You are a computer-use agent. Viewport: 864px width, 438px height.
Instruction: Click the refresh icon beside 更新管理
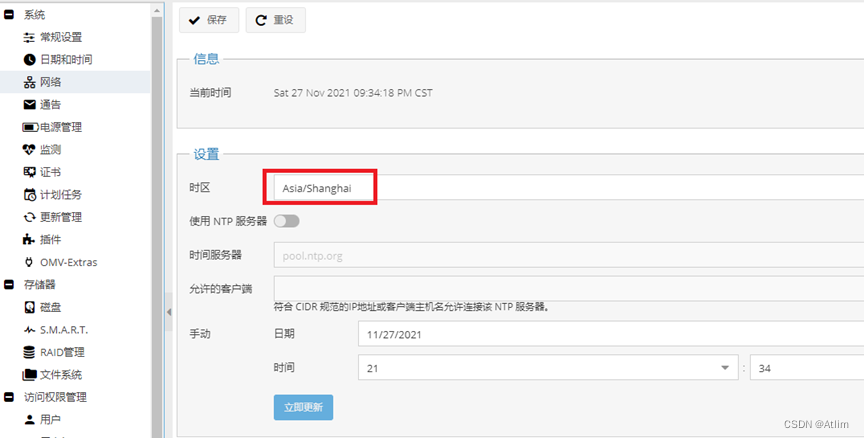pyautogui.click(x=29, y=217)
